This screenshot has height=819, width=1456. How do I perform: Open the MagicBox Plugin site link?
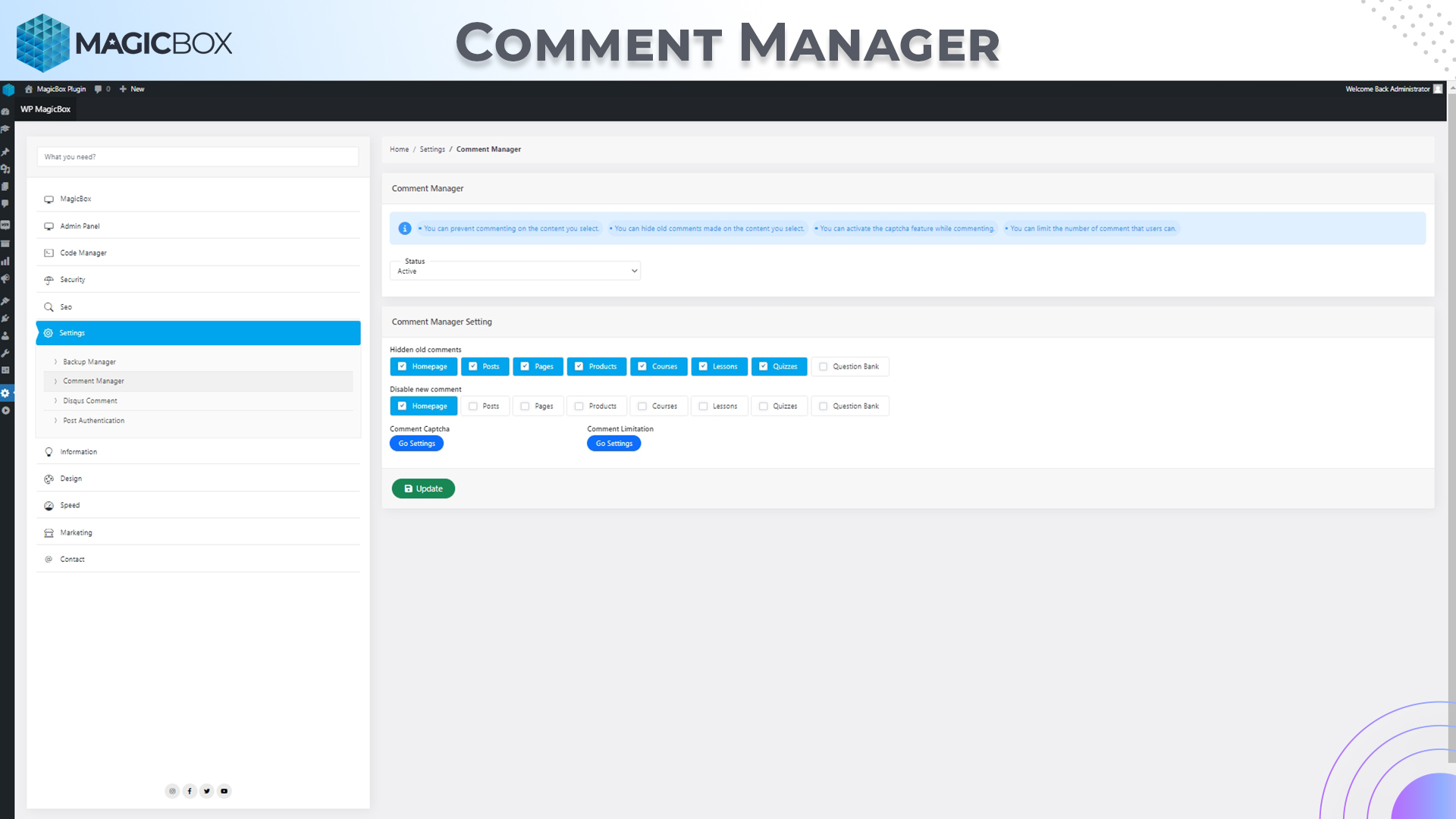pos(61,89)
